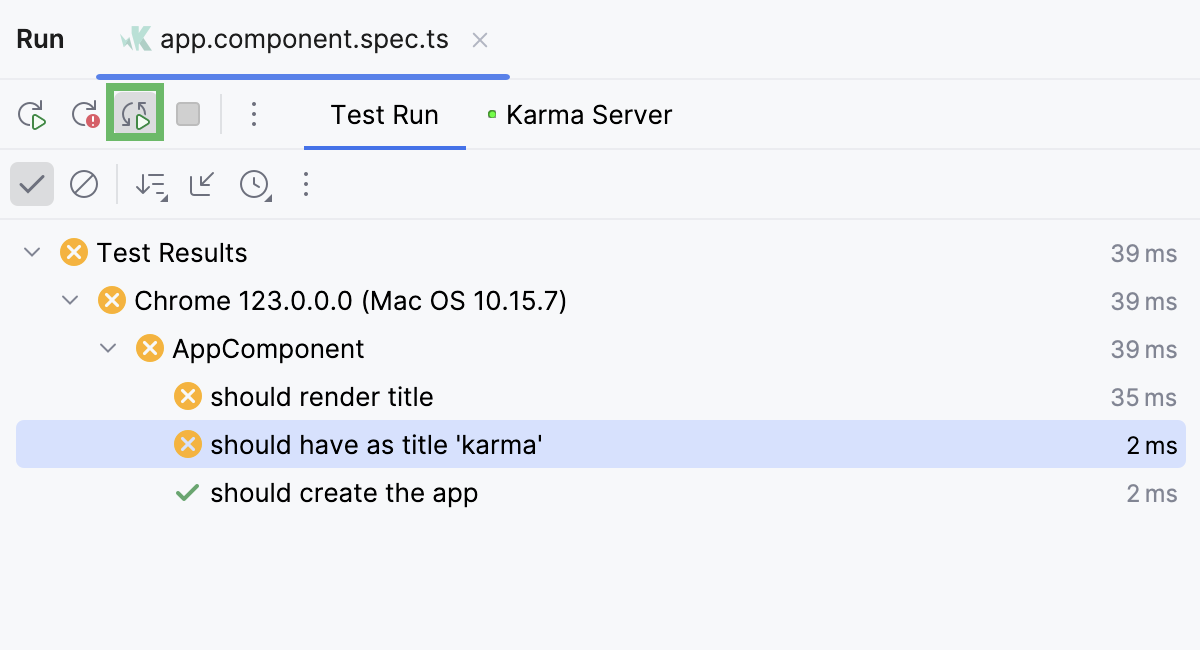Open the Test History clock icon
The image size is (1200, 650).
pyautogui.click(x=255, y=185)
